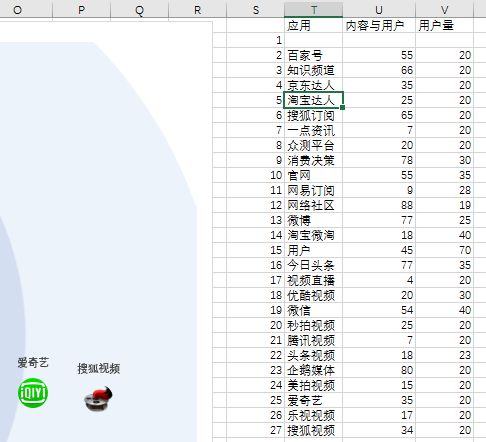Click the Sohu Video fox logo icon
Image resolution: width=486 pixels, height=442 pixels.
point(98,398)
